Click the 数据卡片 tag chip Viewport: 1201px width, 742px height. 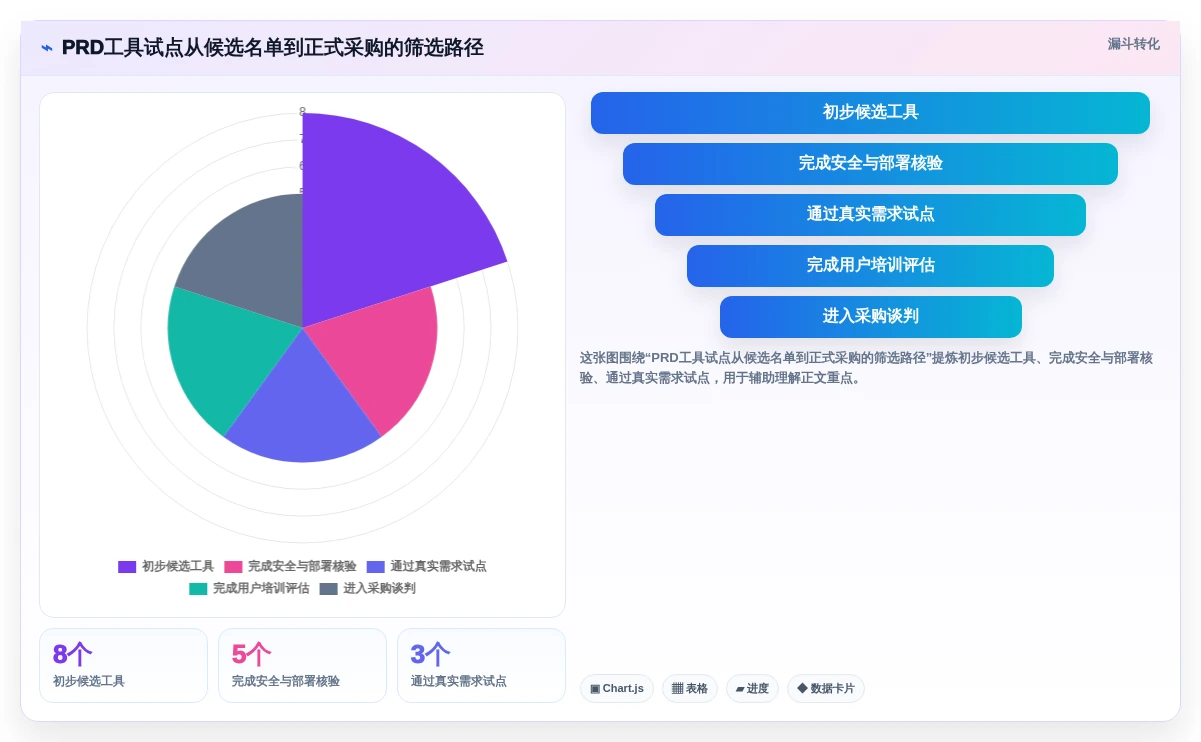click(826, 689)
